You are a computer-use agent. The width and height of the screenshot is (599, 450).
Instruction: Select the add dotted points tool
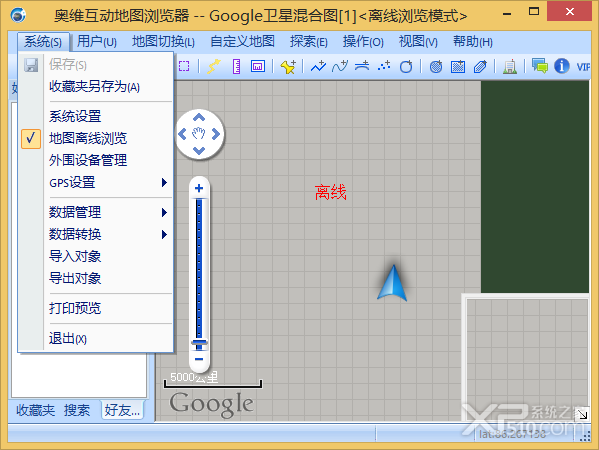(384, 66)
